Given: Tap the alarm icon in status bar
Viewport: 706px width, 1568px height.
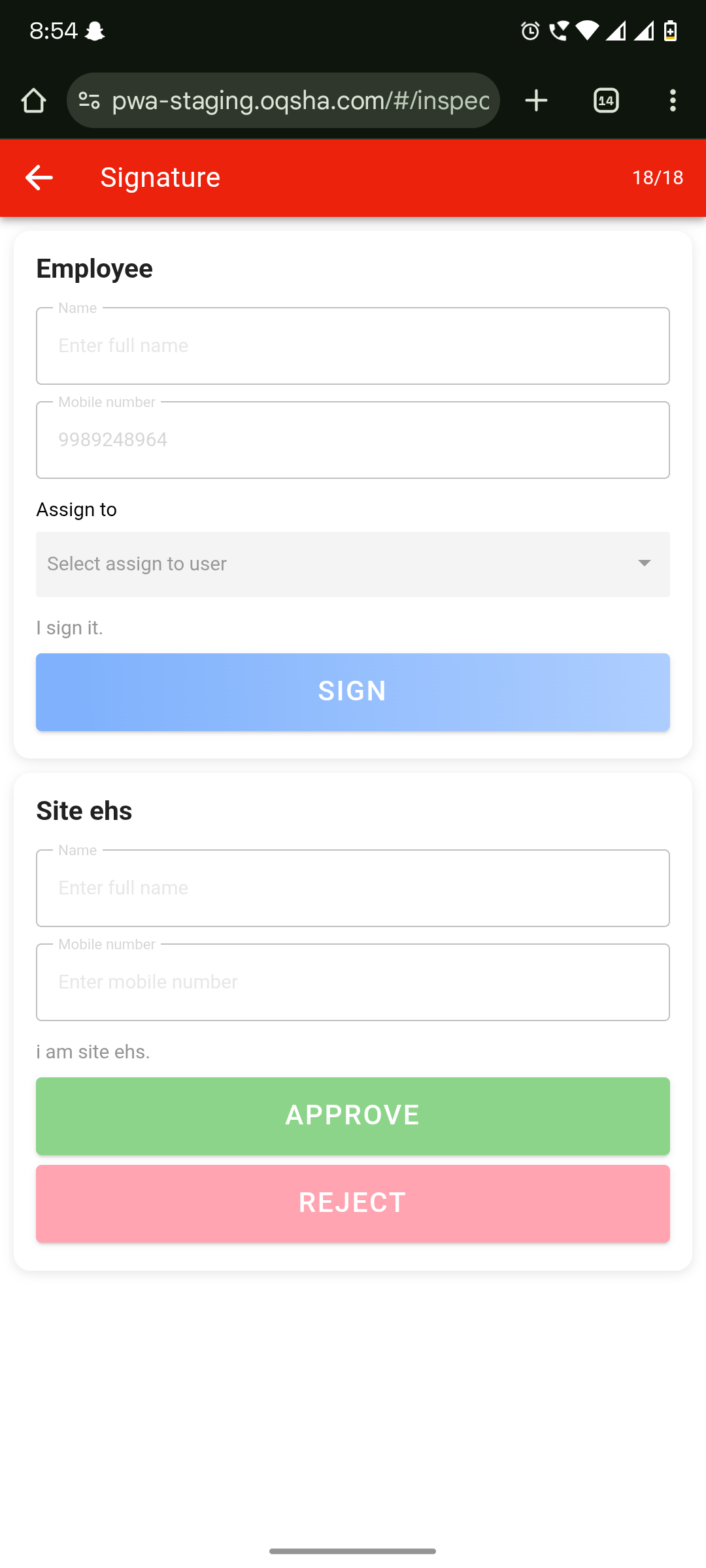Looking at the screenshot, I should click(x=530, y=31).
